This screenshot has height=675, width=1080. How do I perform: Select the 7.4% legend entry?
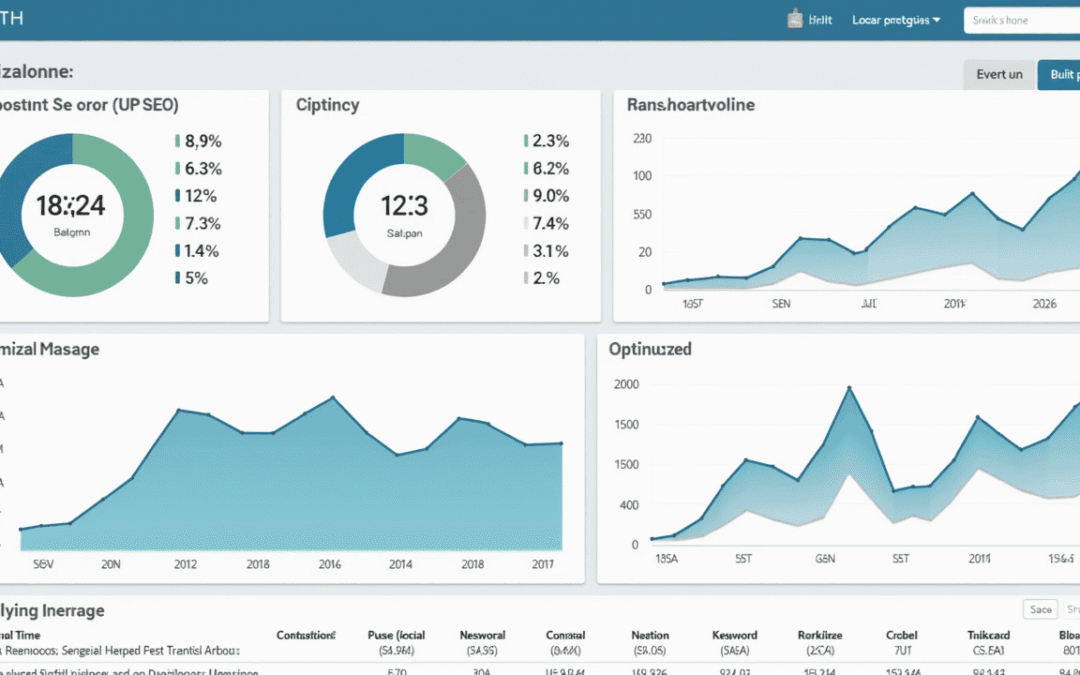click(547, 224)
